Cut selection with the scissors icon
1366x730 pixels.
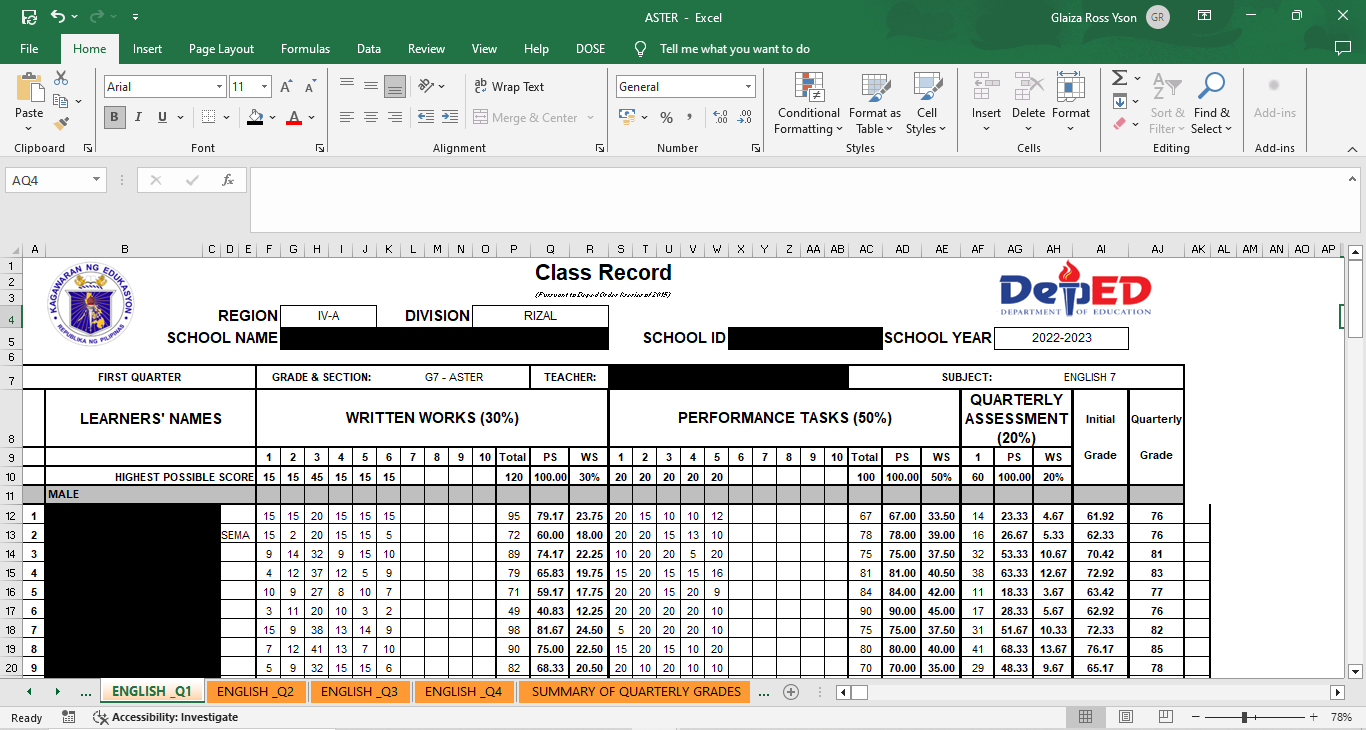pyautogui.click(x=61, y=78)
